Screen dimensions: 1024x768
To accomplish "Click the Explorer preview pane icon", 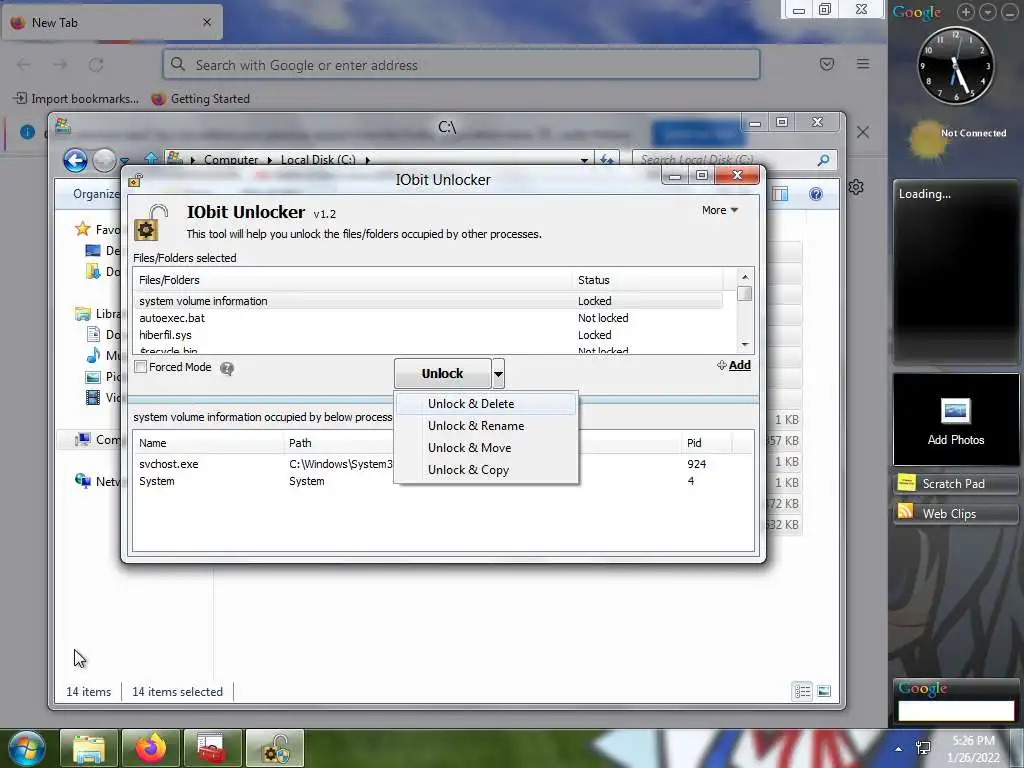I will 780,194.
